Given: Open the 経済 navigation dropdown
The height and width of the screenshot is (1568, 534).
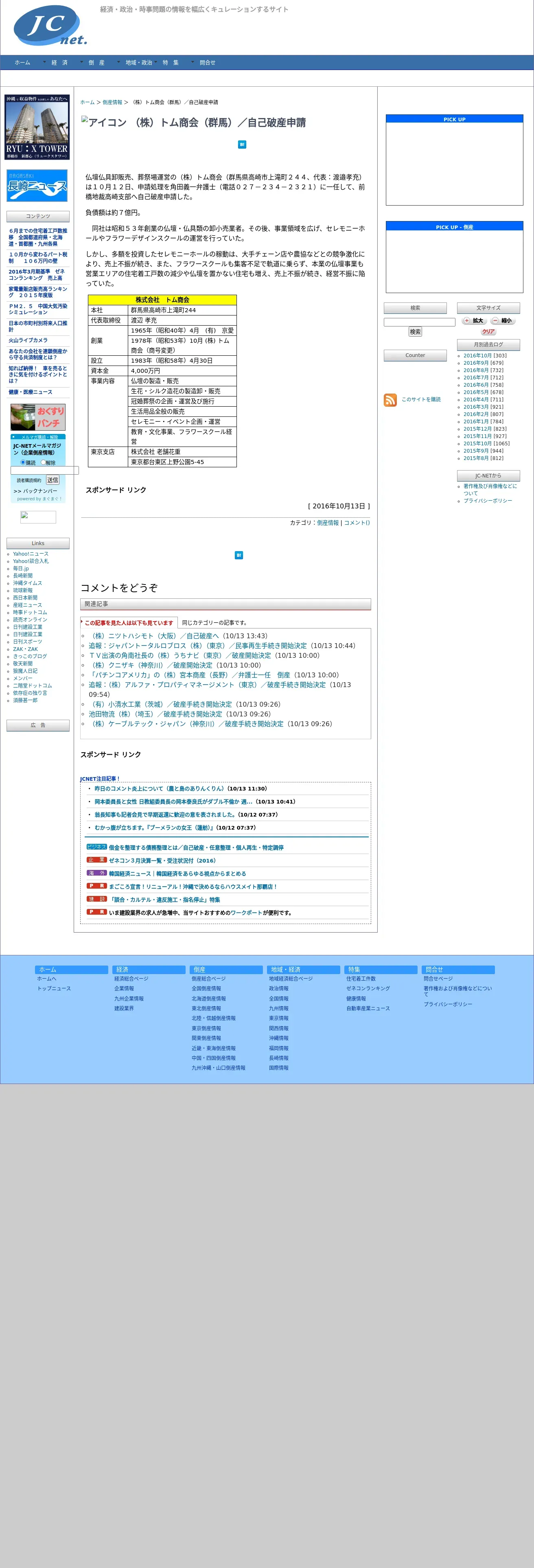Looking at the screenshot, I should [x=60, y=63].
